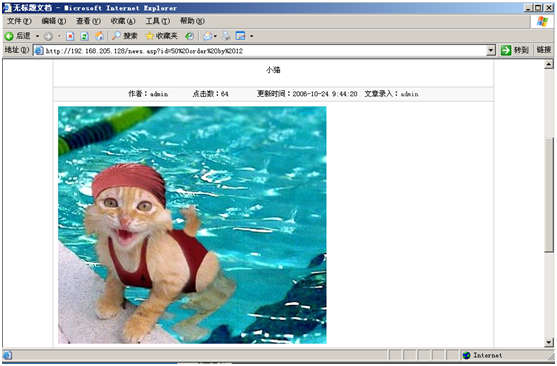Screen dimensions: 557x366
Task: Click the vertical scrollbar up arrow
Action: point(548,64)
